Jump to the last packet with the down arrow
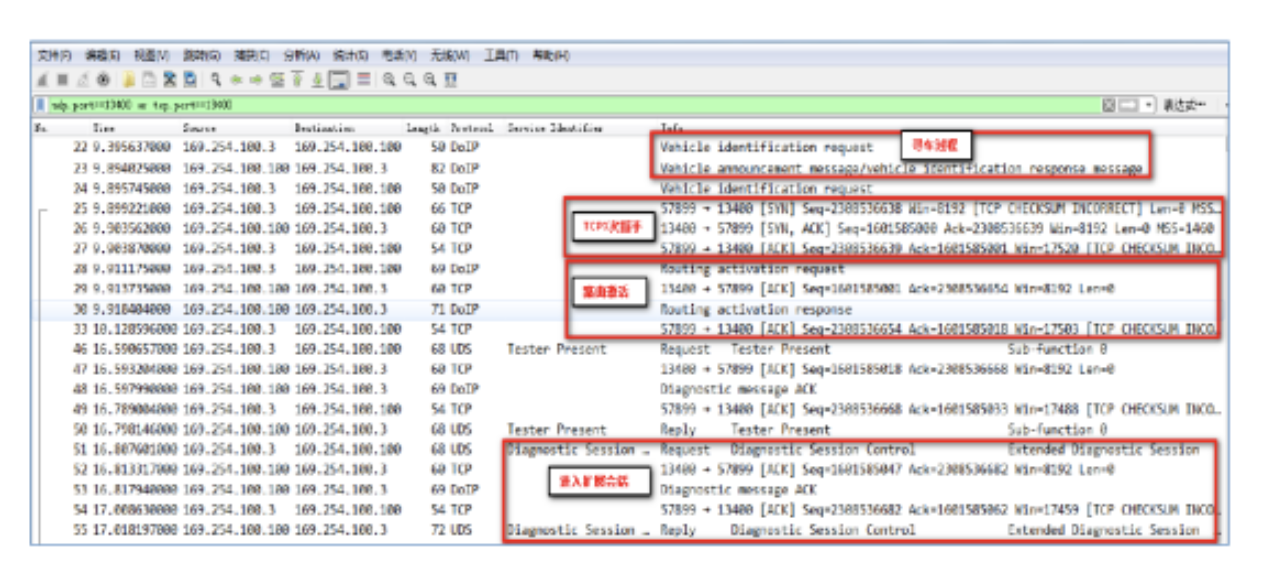Image resolution: width=1268 pixels, height=580 pixels. coord(318,80)
